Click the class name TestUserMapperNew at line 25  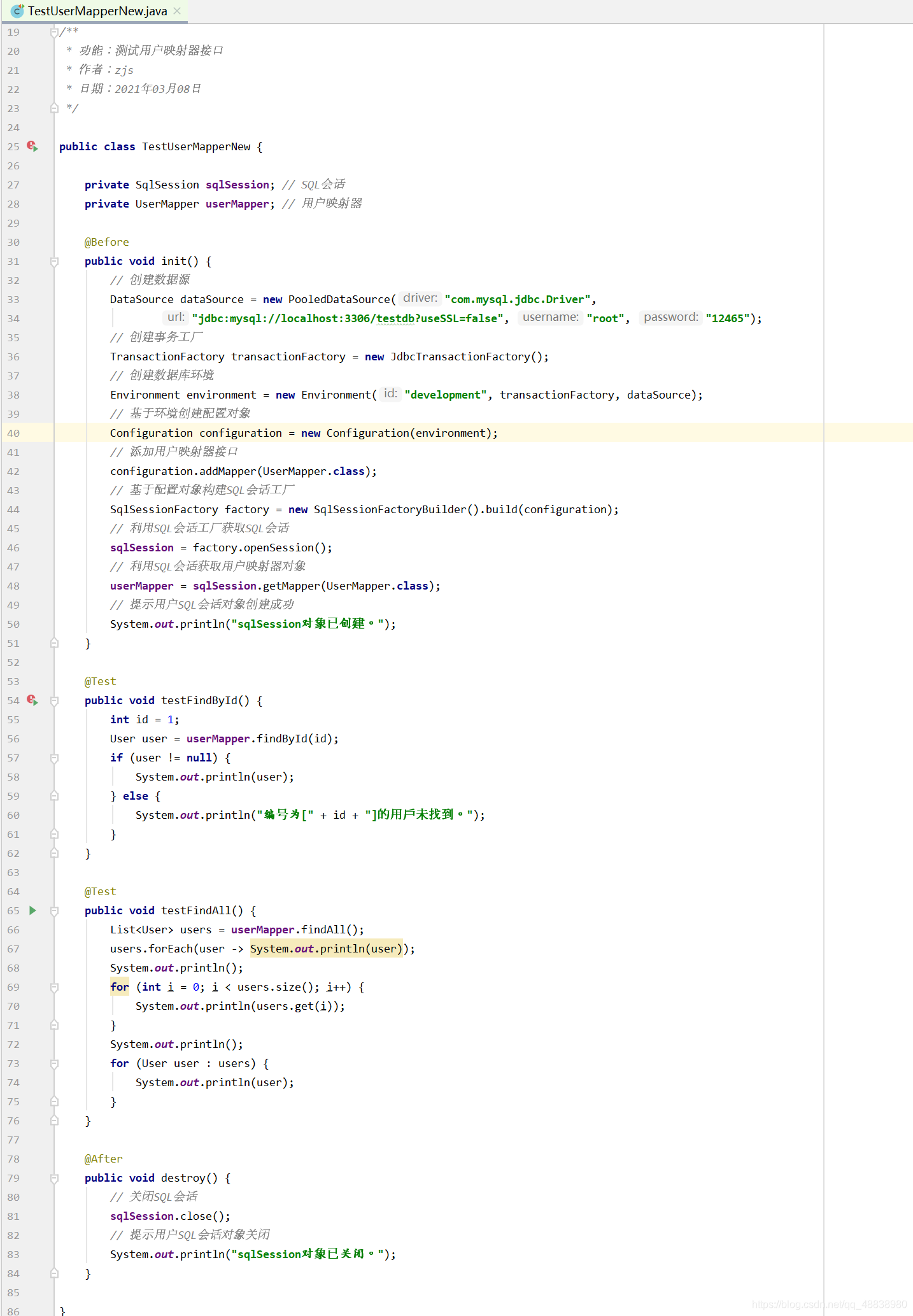click(196, 146)
